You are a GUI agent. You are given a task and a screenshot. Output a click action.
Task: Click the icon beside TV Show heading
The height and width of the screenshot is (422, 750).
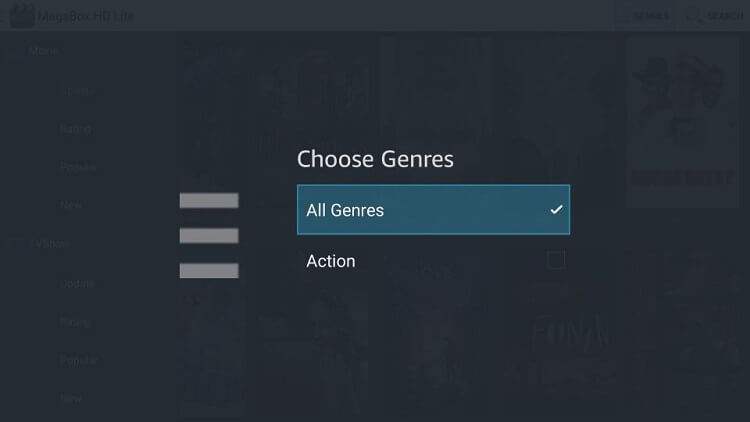[x=15, y=244]
